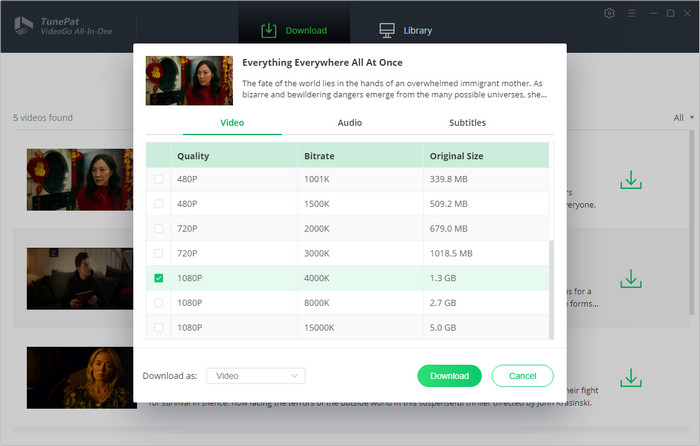
Task: Click download arrow icon for third video
Action: point(630,377)
